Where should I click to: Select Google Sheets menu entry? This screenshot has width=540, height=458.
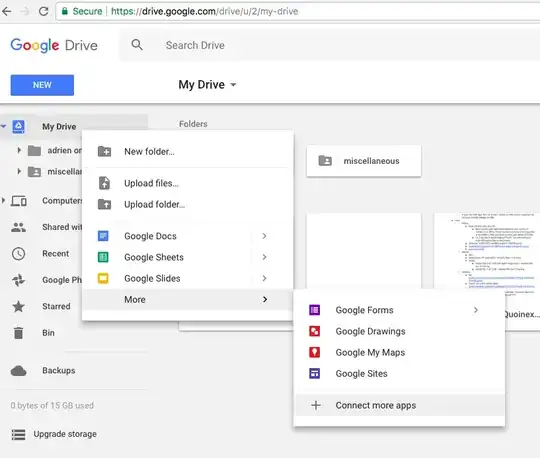[188, 257]
